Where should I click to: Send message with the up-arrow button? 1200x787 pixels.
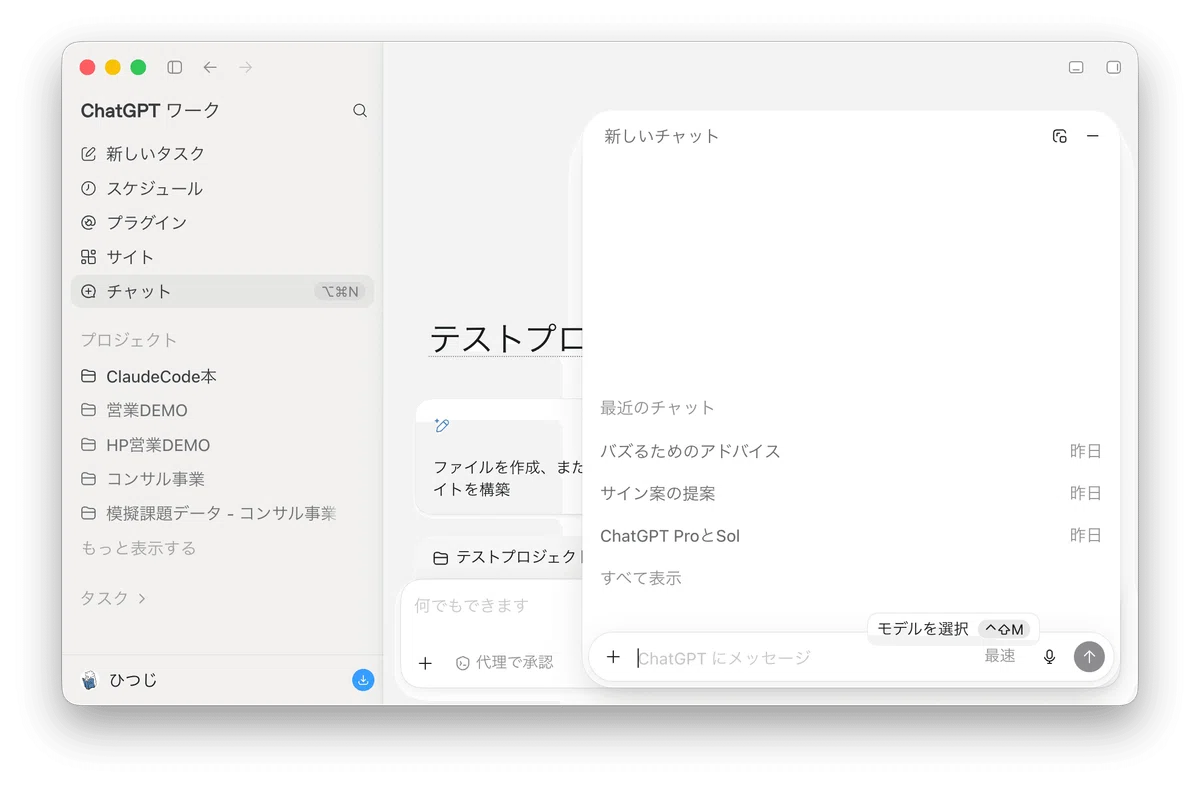tap(1089, 657)
